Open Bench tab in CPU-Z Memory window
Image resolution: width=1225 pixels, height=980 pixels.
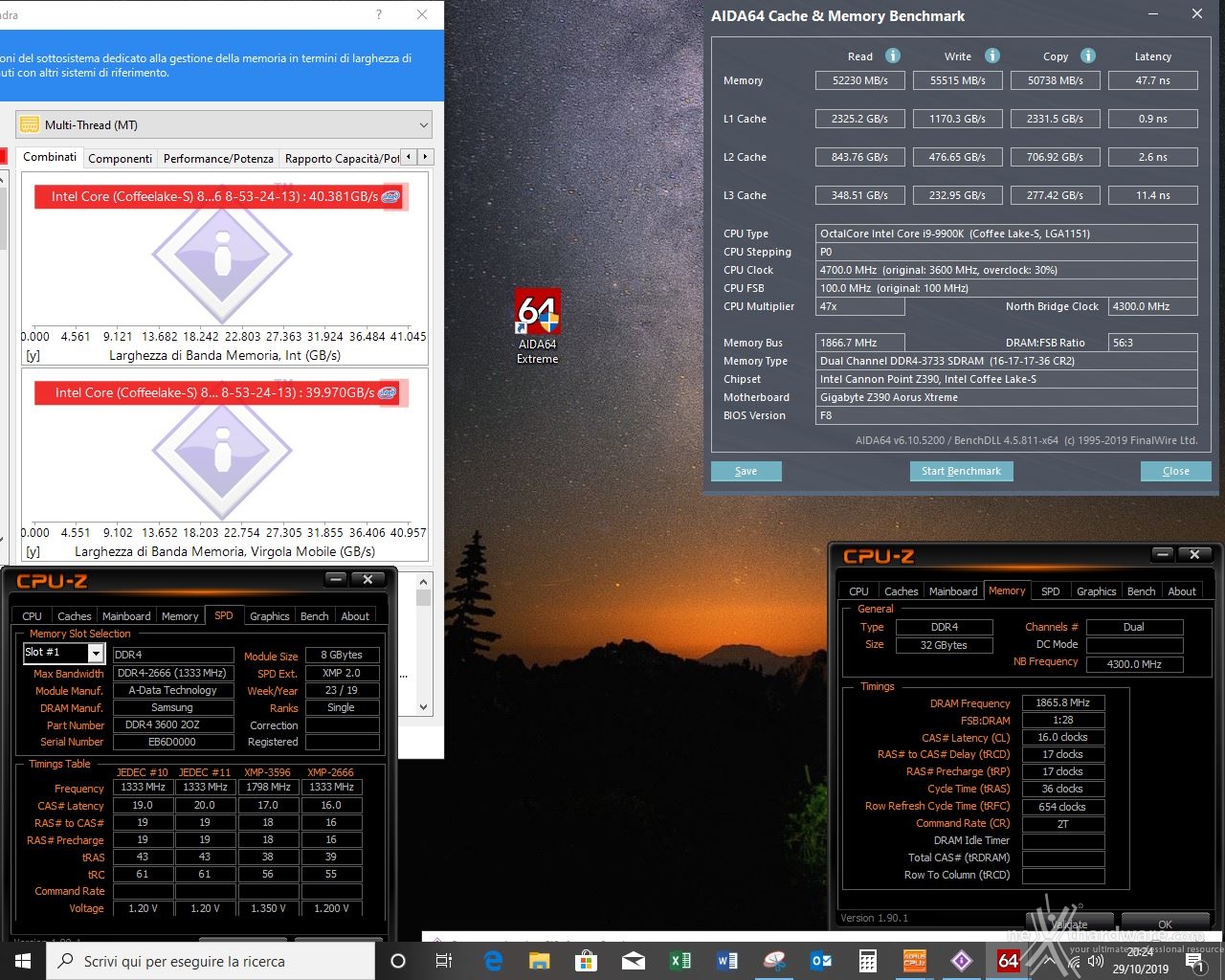1142,591
